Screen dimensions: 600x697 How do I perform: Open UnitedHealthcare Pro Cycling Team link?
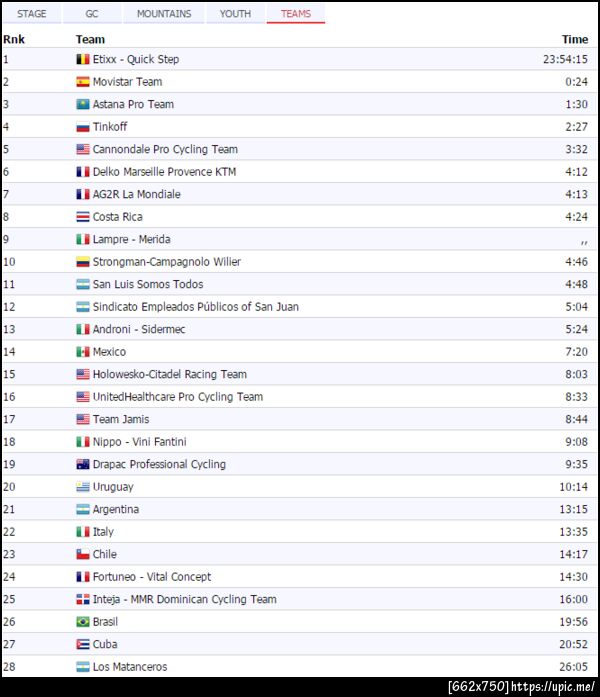(178, 397)
